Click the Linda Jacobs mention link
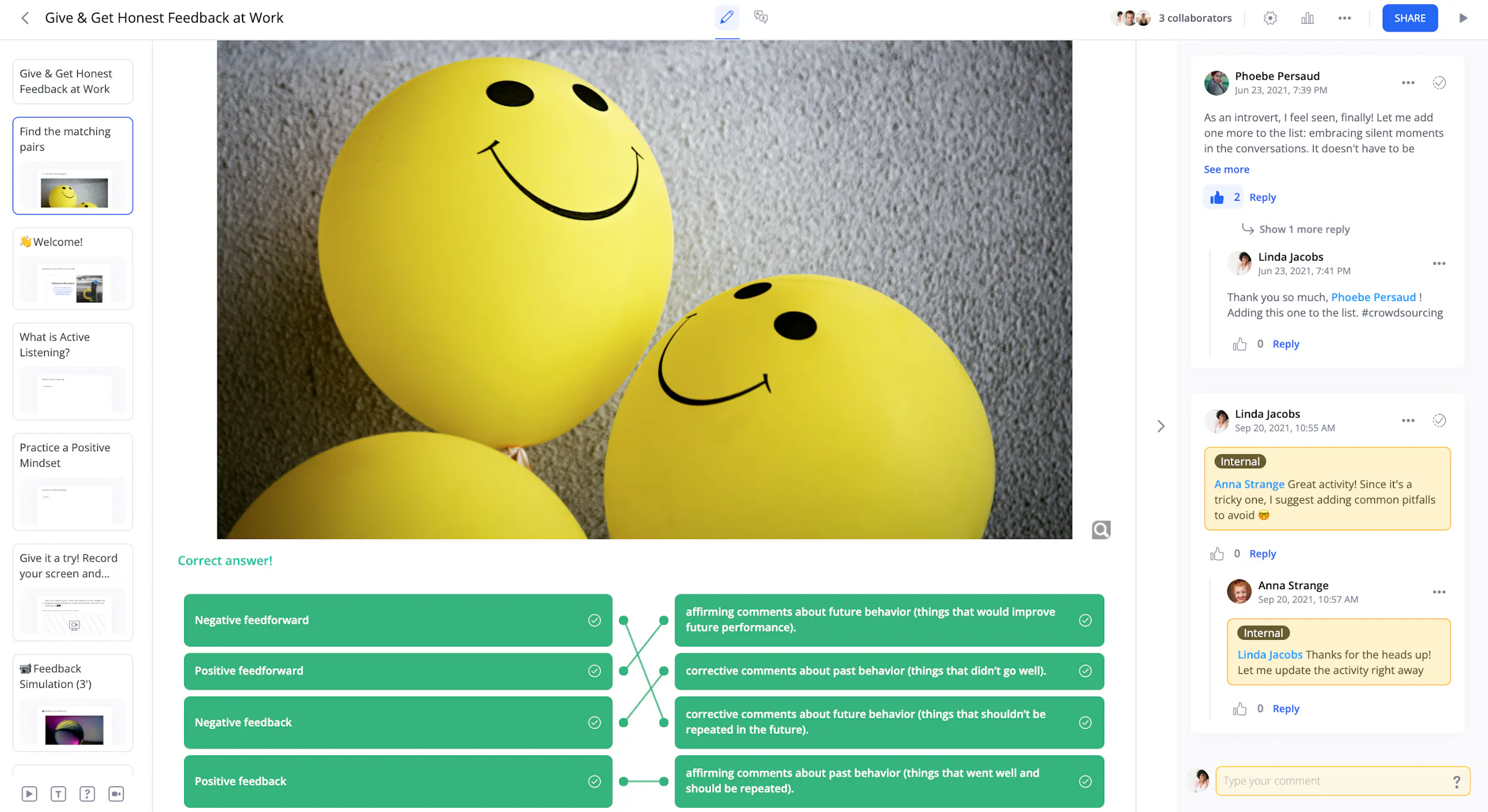Image resolution: width=1488 pixels, height=812 pixels. pyautogui.click(x=1269, y=654)
